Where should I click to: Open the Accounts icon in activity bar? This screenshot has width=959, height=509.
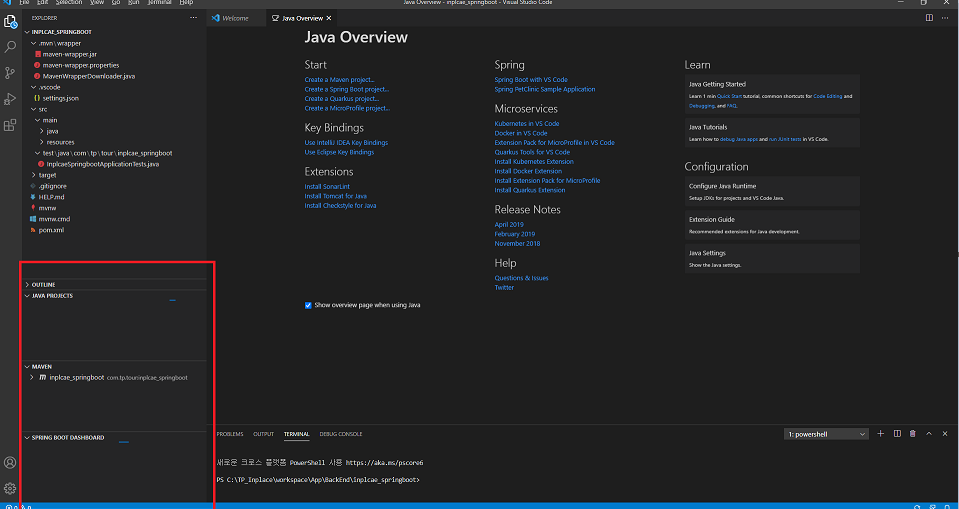[x=10, y=463]
